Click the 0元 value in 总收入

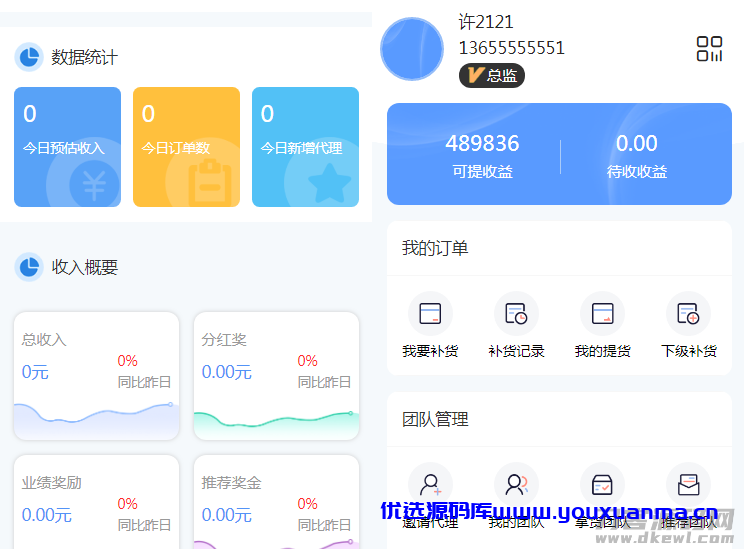(x=35, y=372)
